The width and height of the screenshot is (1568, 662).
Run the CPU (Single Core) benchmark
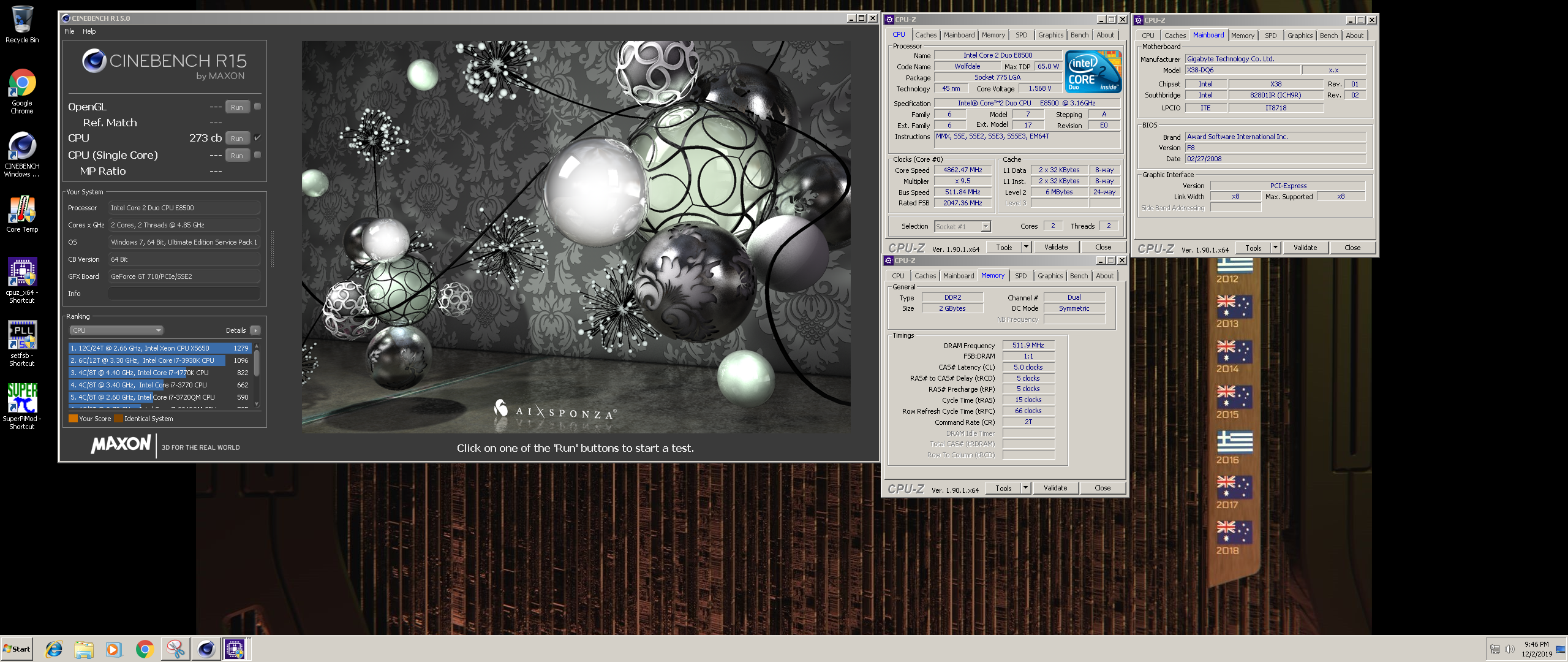[237, 156]
